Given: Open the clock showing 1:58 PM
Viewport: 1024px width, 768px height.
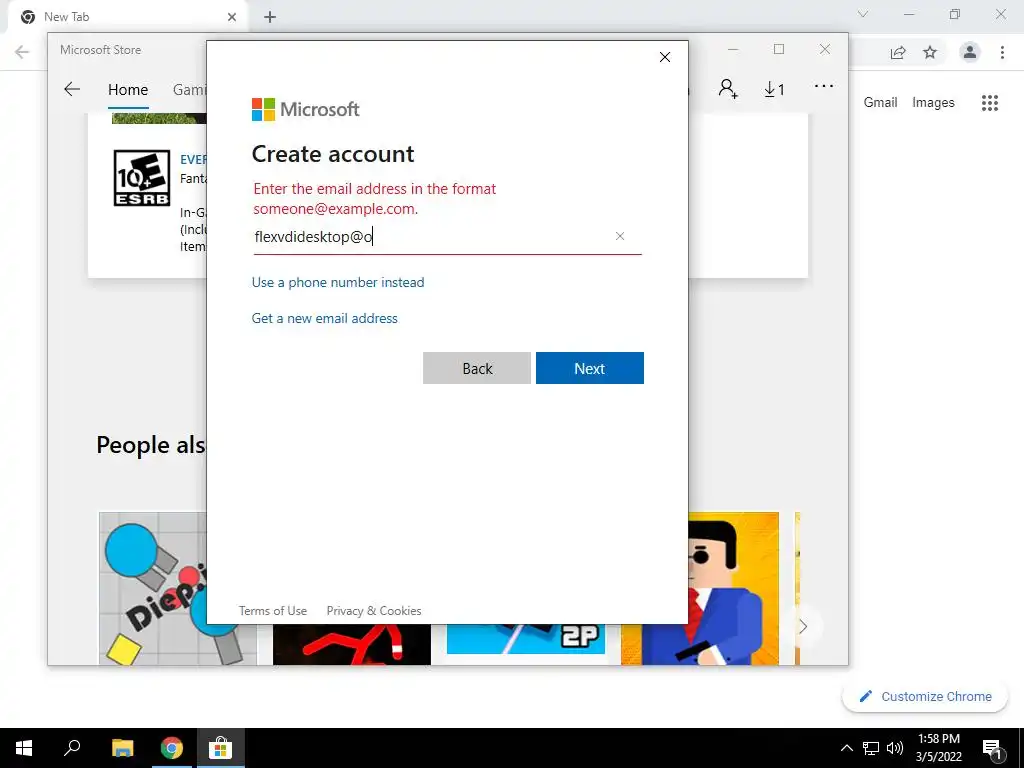Looking at the screenshot, I should click(x=938, y=748).
